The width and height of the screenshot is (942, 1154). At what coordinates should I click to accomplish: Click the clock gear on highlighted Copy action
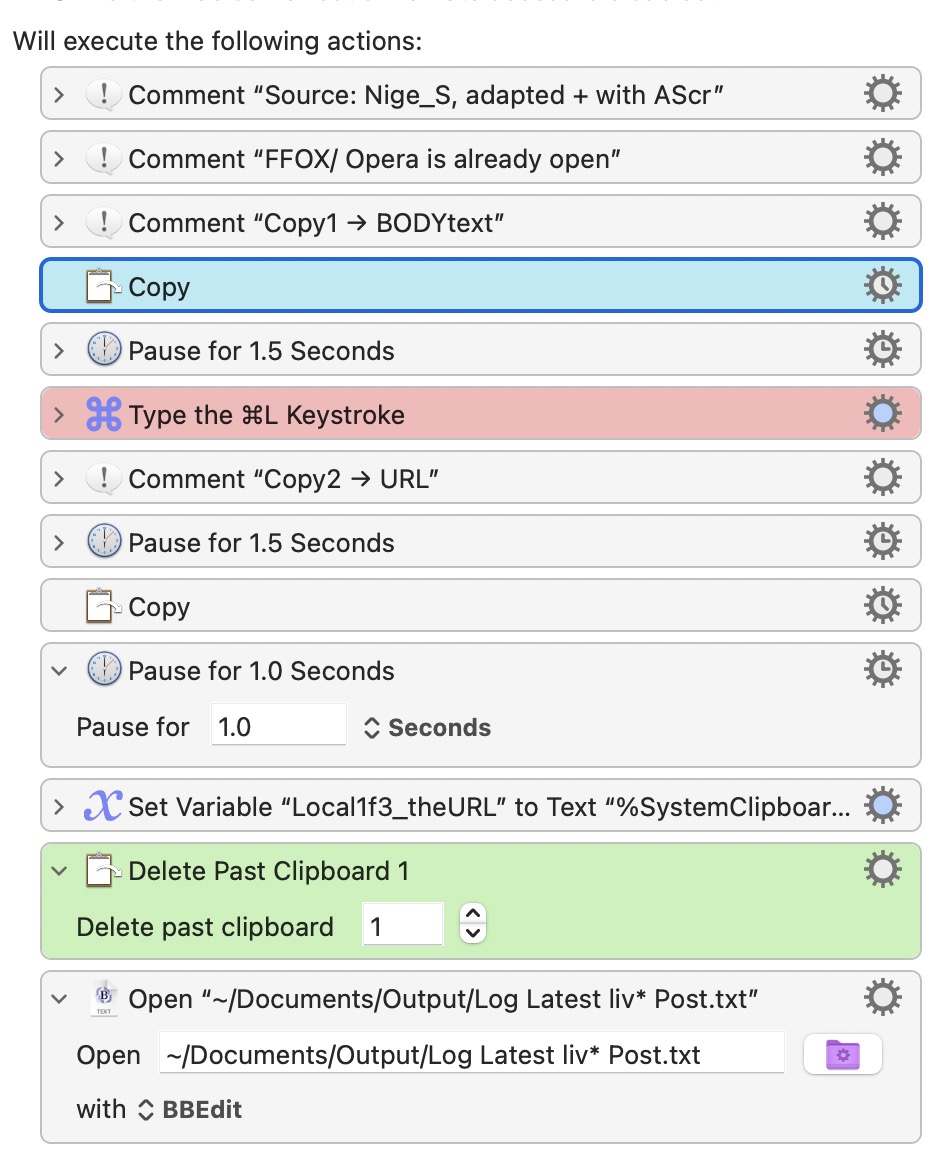pyautogui.click(x=881, y=287)
